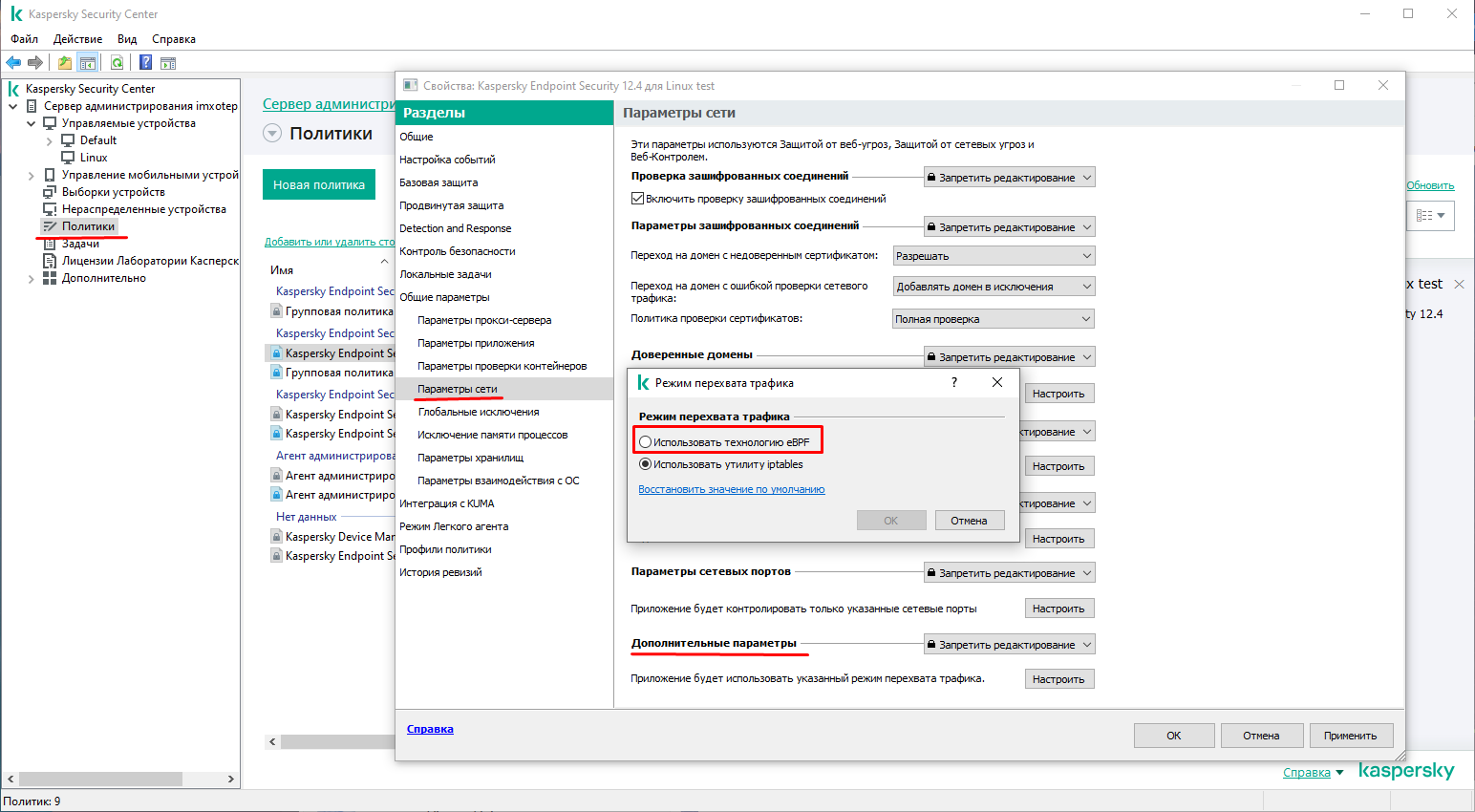Image resolution: width=1475 pixels, height=812 pixels.
Task: Click the properties window title bar icon
Action: 411,85
